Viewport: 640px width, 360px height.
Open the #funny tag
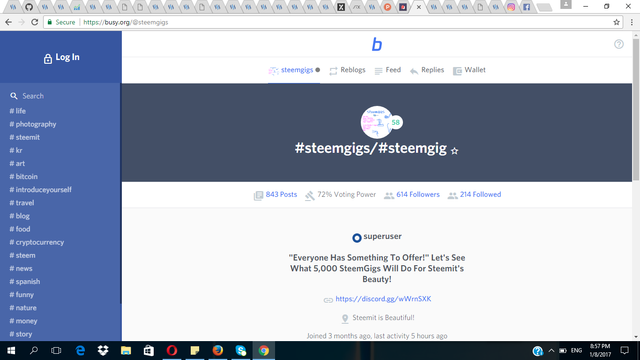click(22, 294)
